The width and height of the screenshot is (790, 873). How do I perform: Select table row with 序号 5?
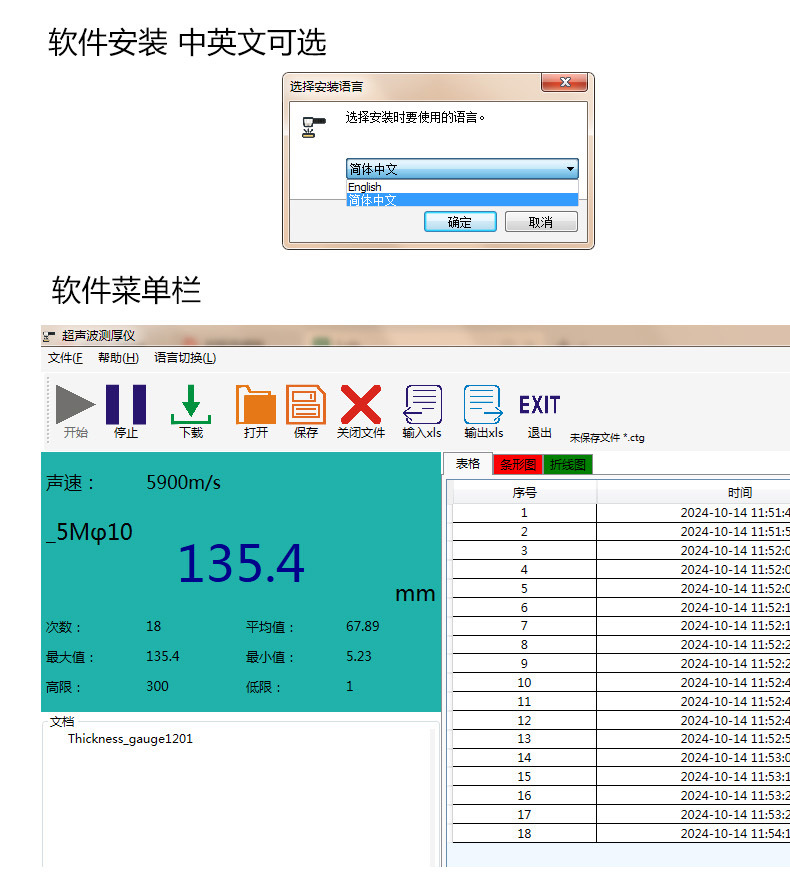click(x=621, y=588)
